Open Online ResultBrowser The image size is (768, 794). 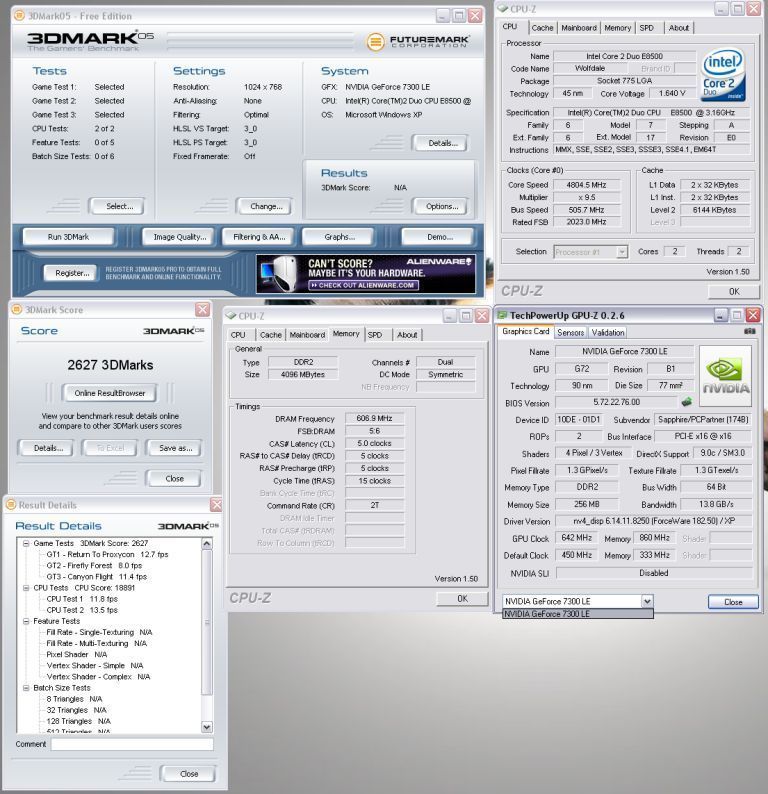(x=110, y=393)
